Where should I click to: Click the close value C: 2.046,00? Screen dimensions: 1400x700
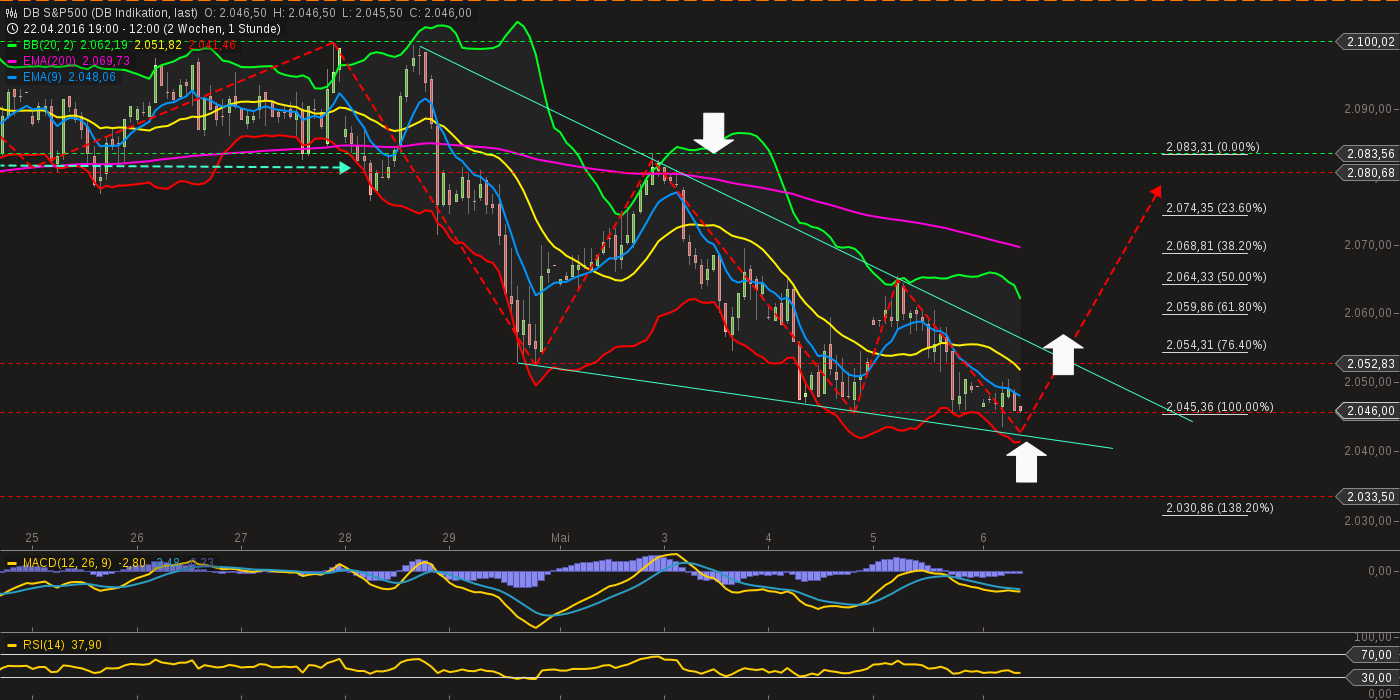point(440,13)
